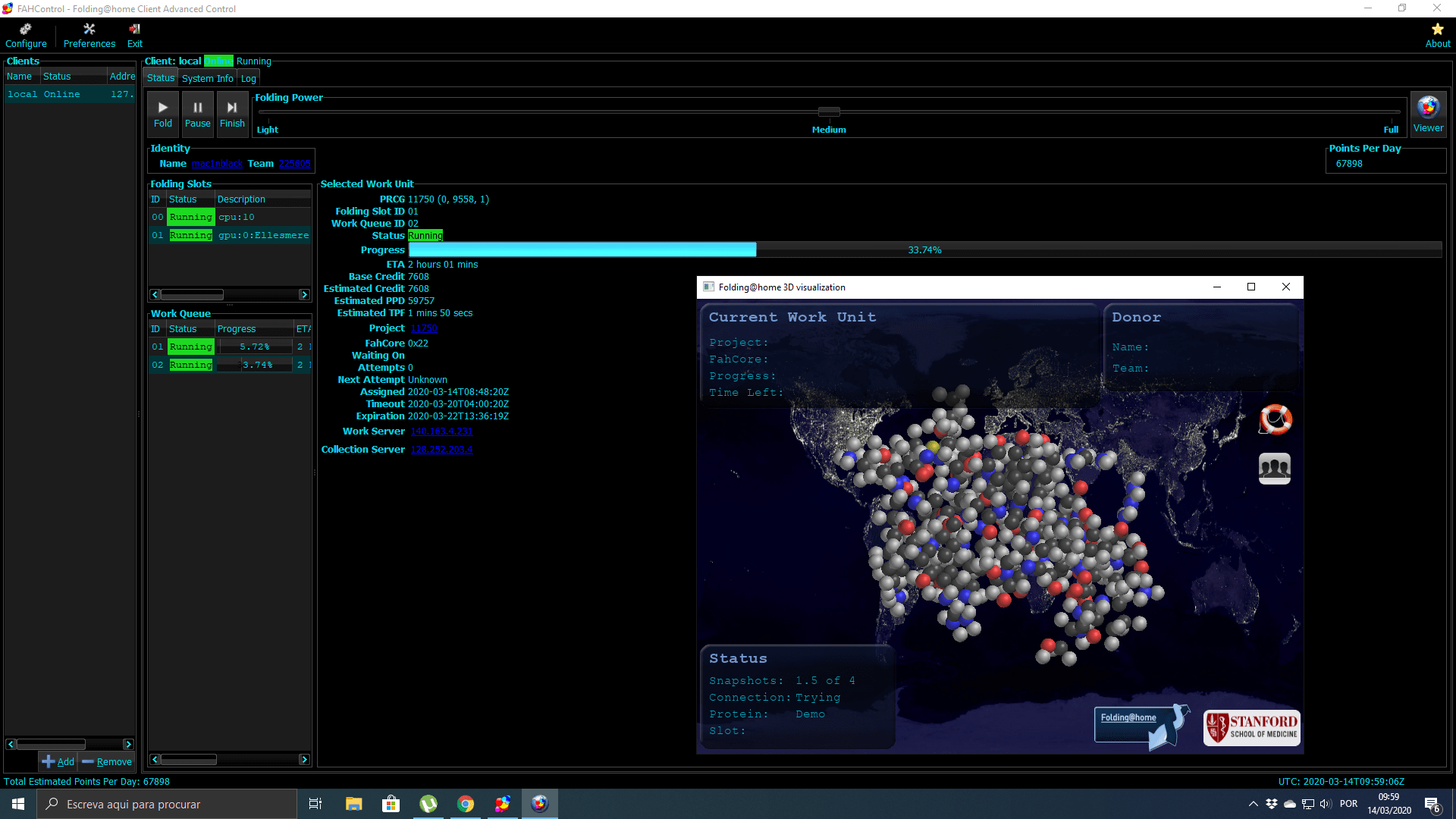The image size is (1456, 819).
Task: Minimize the 3D visualization window
Action: [x=1216, y=287]
